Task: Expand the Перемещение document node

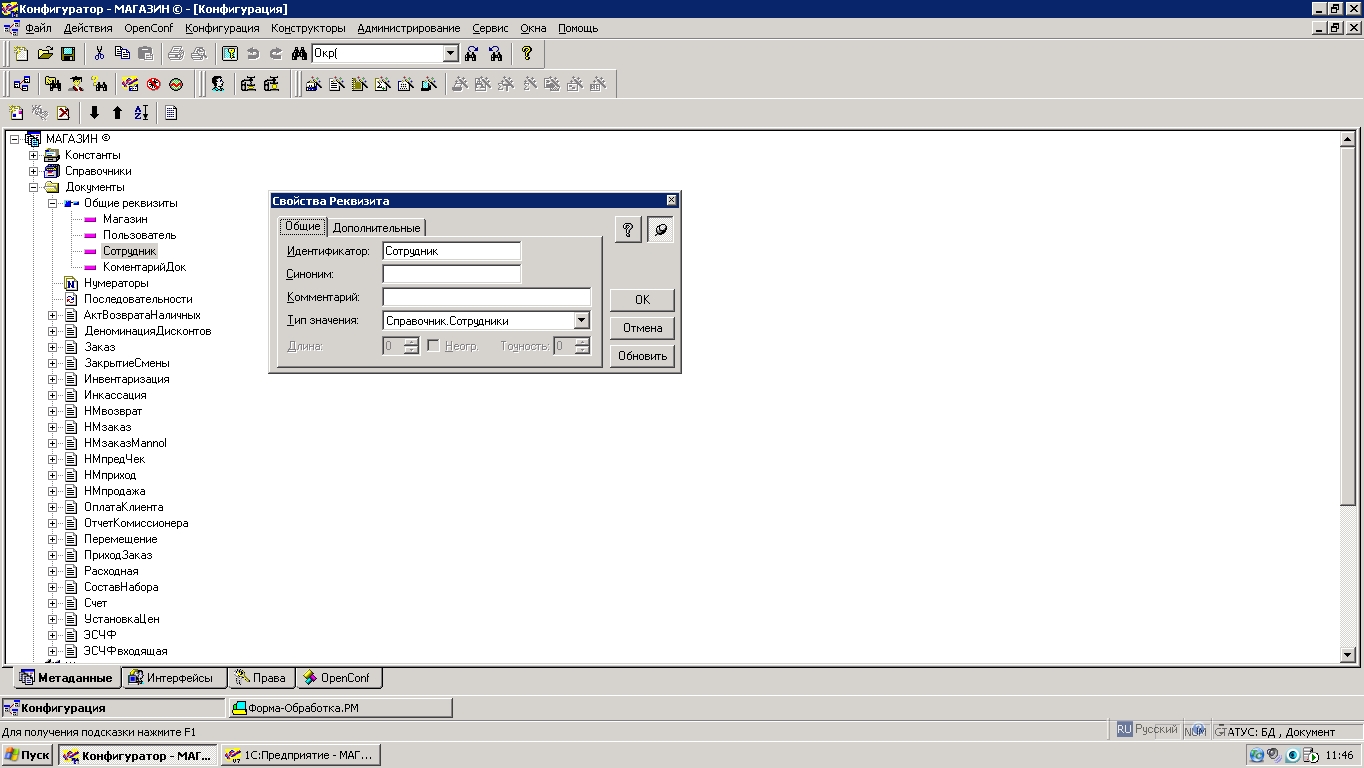Action: click(x=52, y=539)
